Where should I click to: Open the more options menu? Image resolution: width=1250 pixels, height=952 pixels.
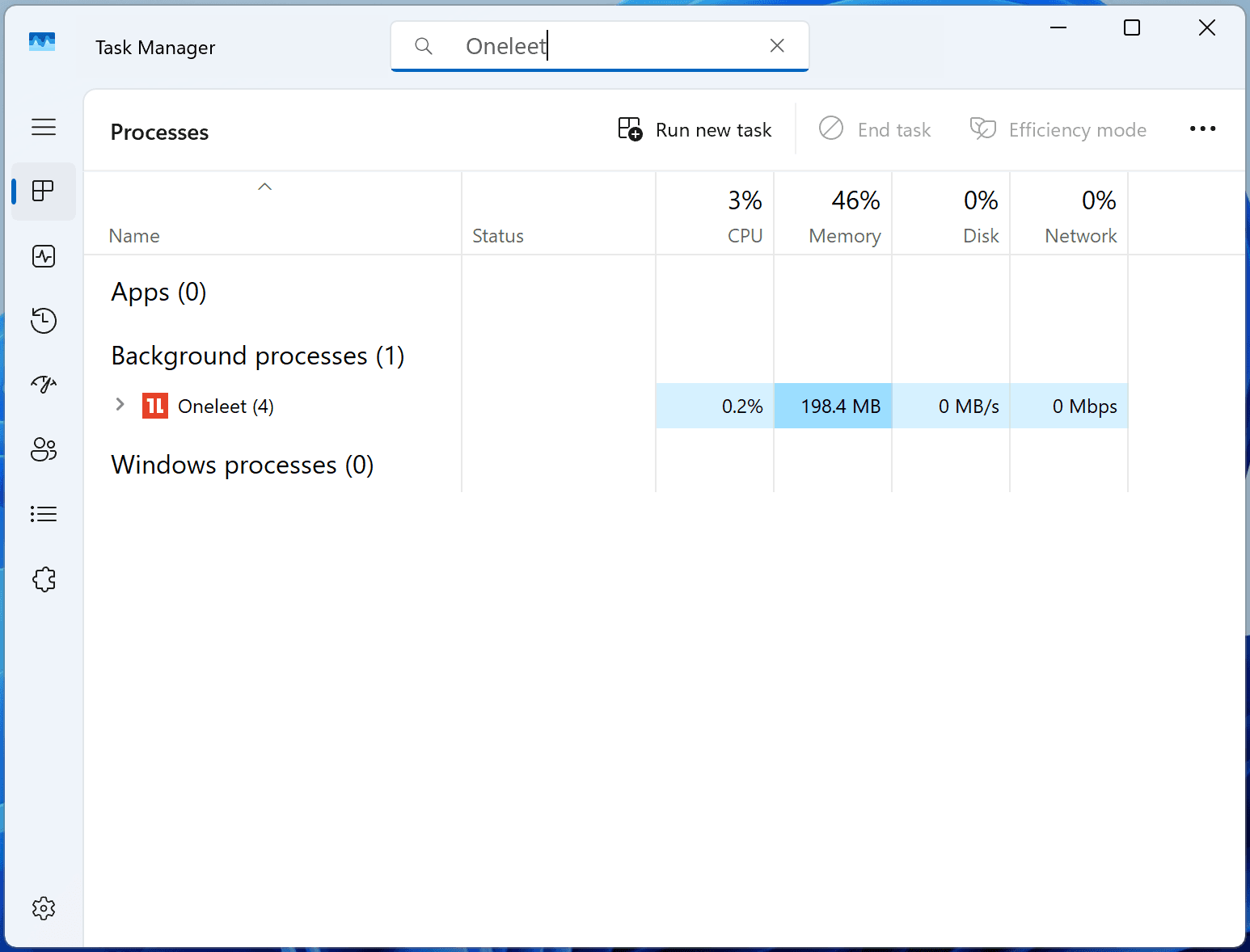pos(1202,128)
